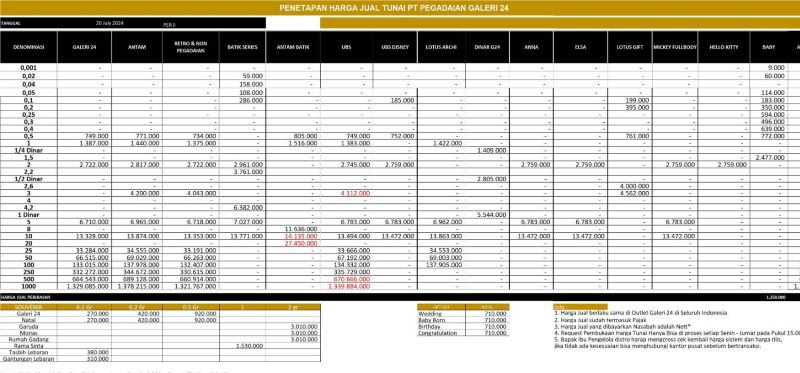Select the HARGA JUAL PERHIASAN black bar
Screen dimensions: 800x373
point(400,296)
